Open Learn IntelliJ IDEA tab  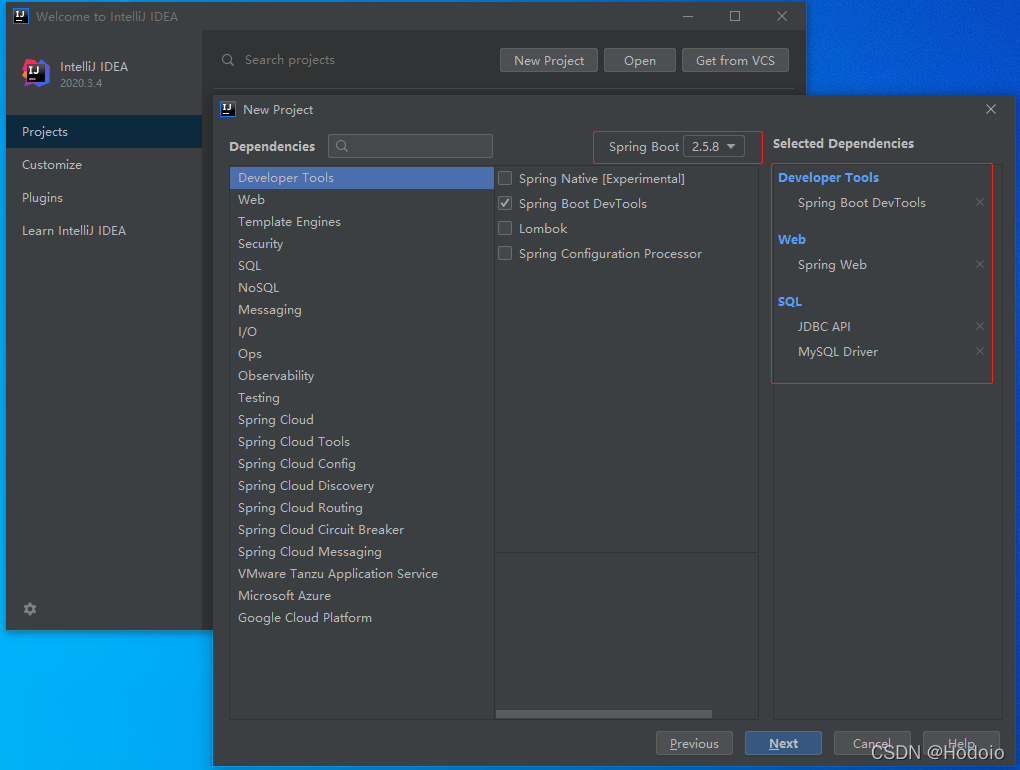pyautogui.click(x=104, y=231)
